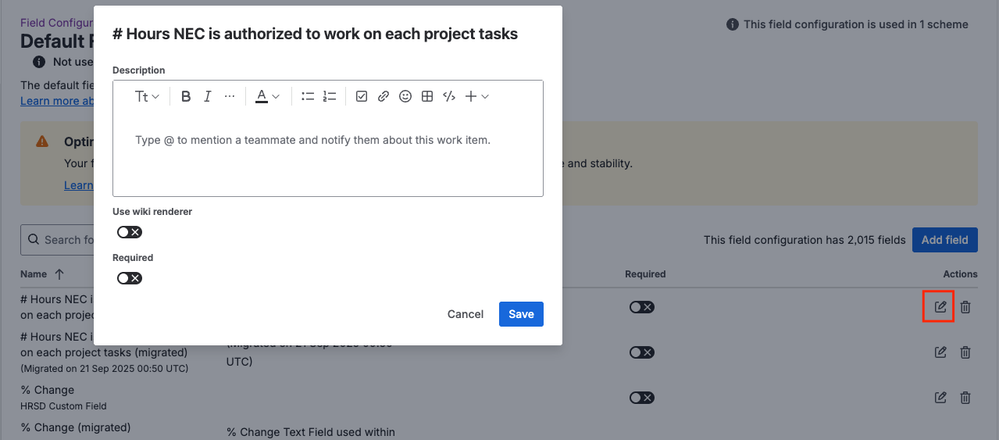Open more formatting options ellipsis
The height and width of the screenshot is (440, 999).
click(230, 96)
